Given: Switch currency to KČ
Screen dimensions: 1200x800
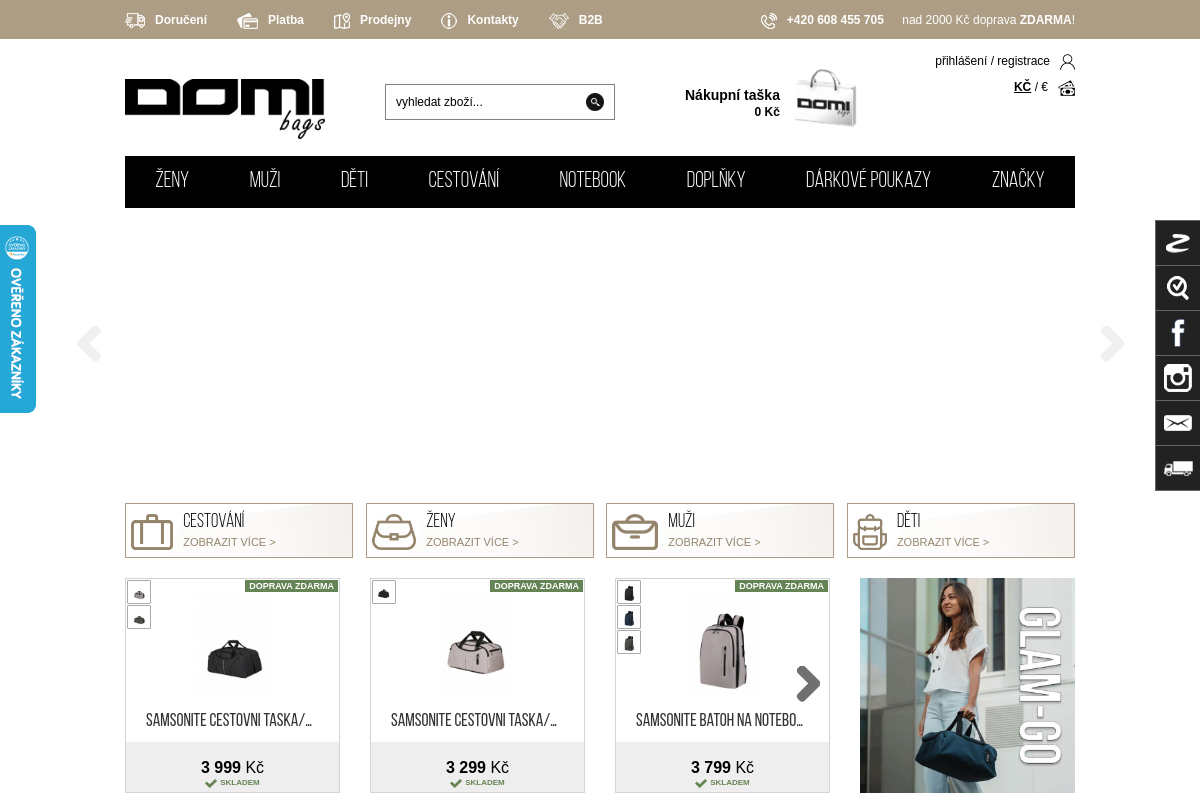Looking at the screenshot, I should coord(1022,87).
